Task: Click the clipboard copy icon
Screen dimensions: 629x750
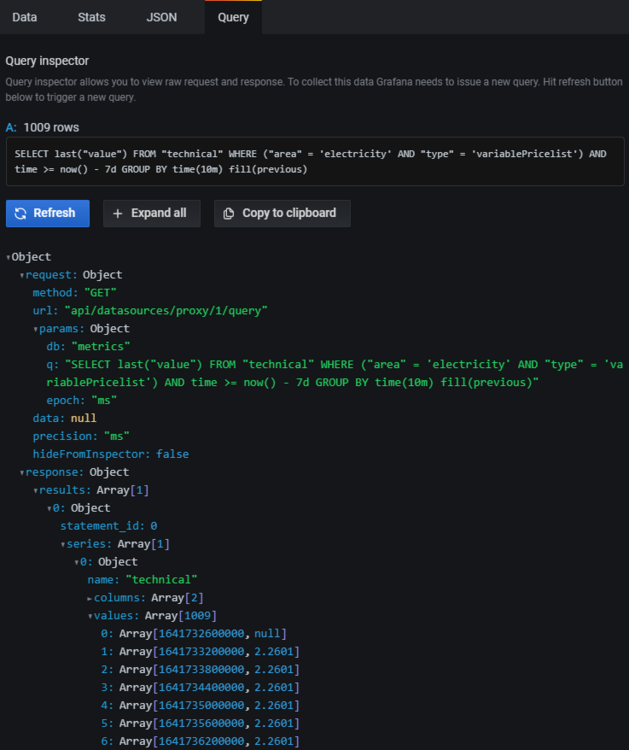Action: [x=229, y=213]
